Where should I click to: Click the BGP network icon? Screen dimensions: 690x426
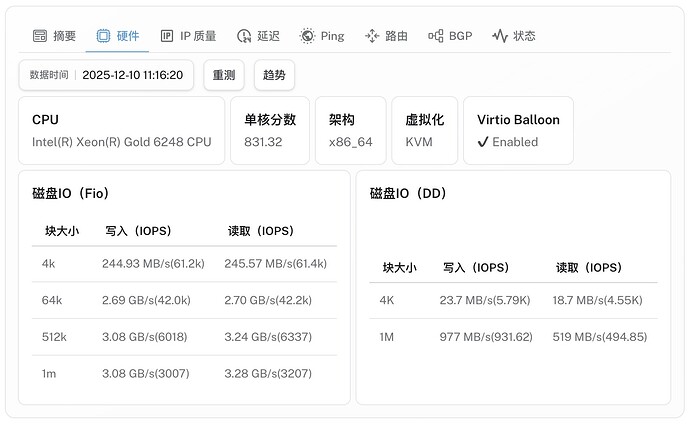pyautogui.click(x=436, y=36)
